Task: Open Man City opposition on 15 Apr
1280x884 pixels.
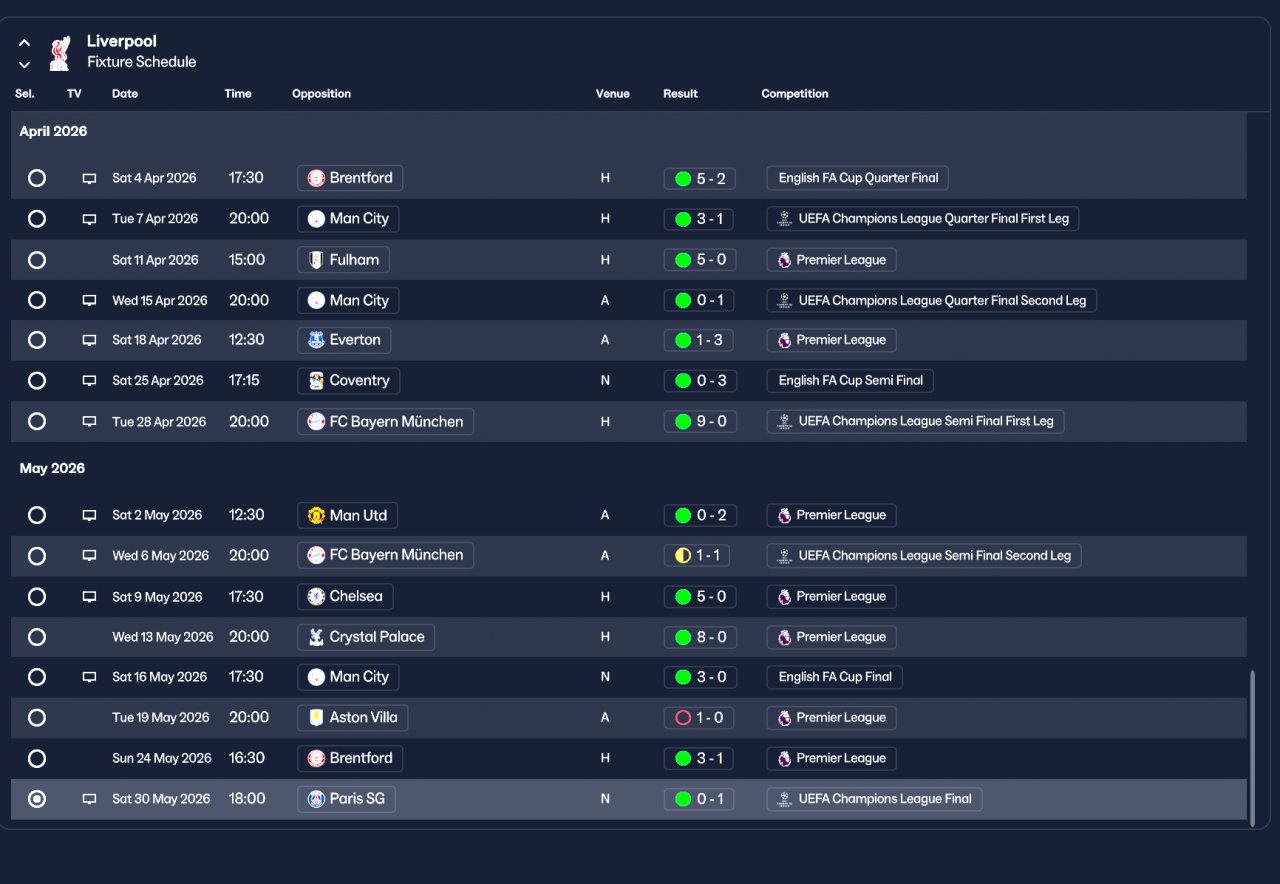Action: 348,300
